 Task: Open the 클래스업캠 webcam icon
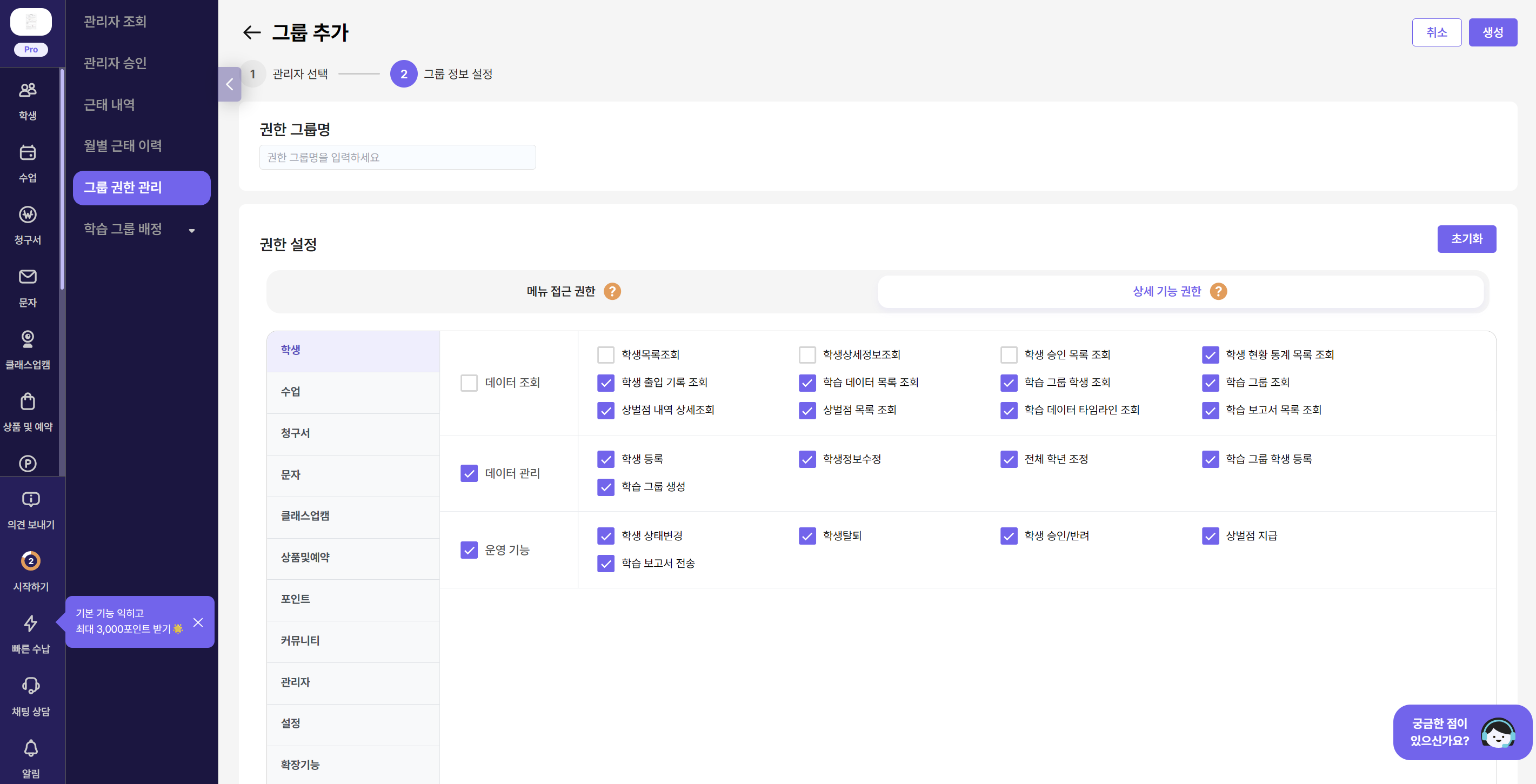coord(28,339)
